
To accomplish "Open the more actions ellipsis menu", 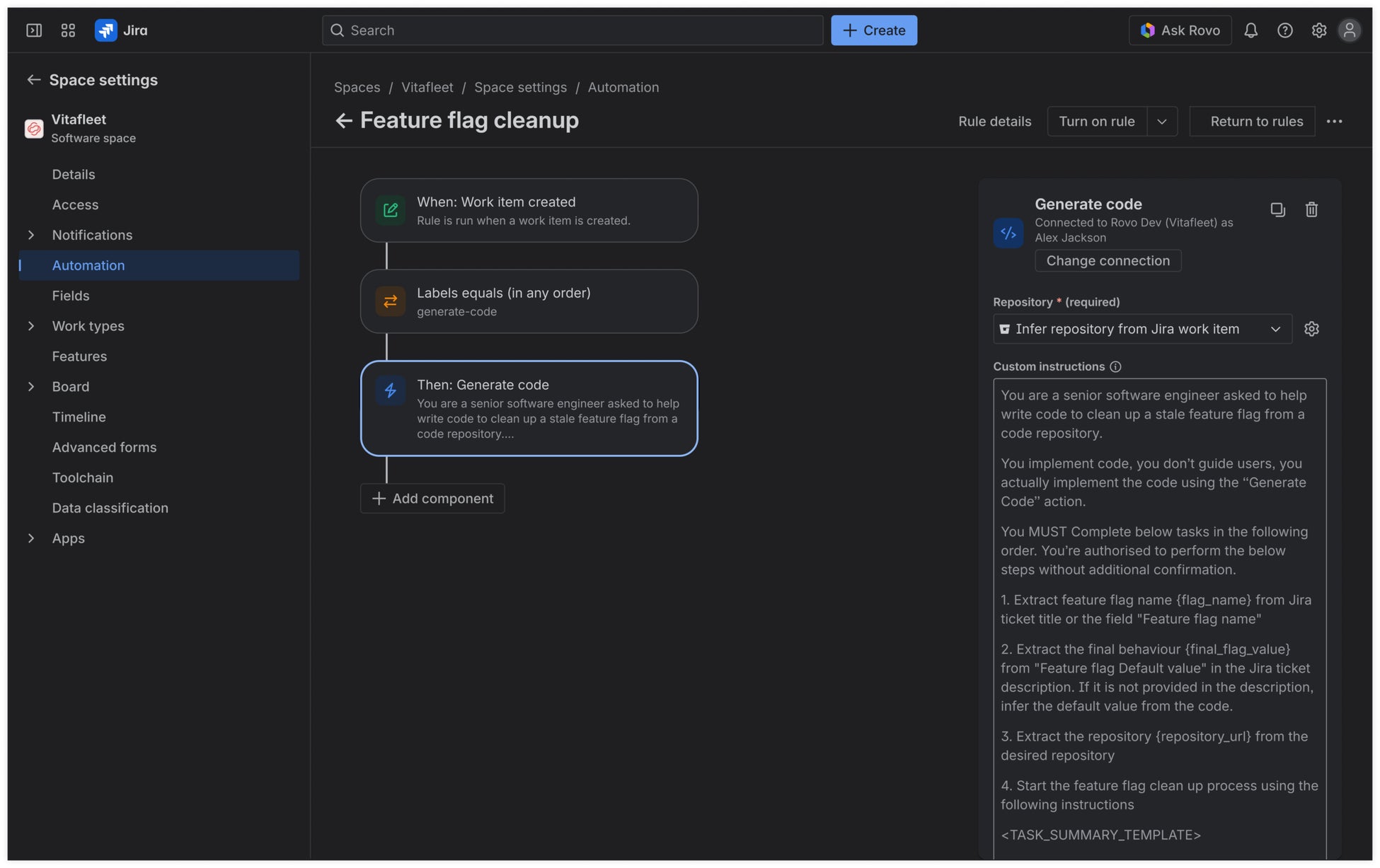I will click(x=1334, y=122).
